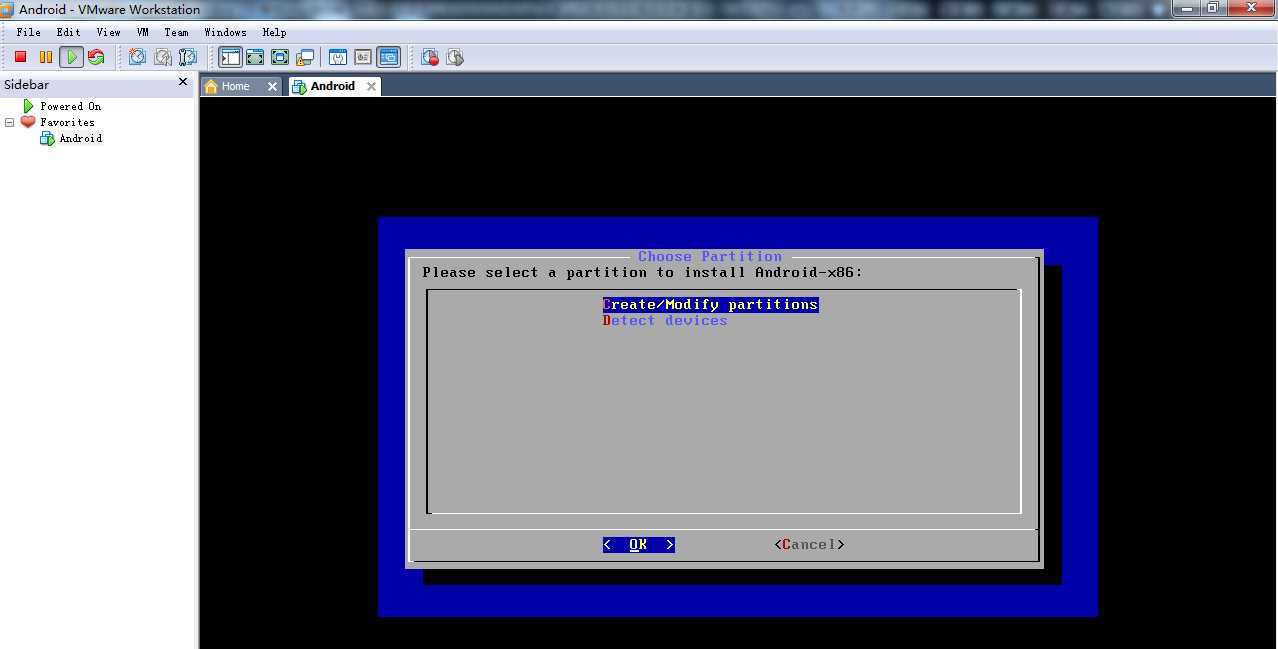Screen dimensions: 1278x649
Task: Open the Appliance view icon
Action: [x=363, y=57]
